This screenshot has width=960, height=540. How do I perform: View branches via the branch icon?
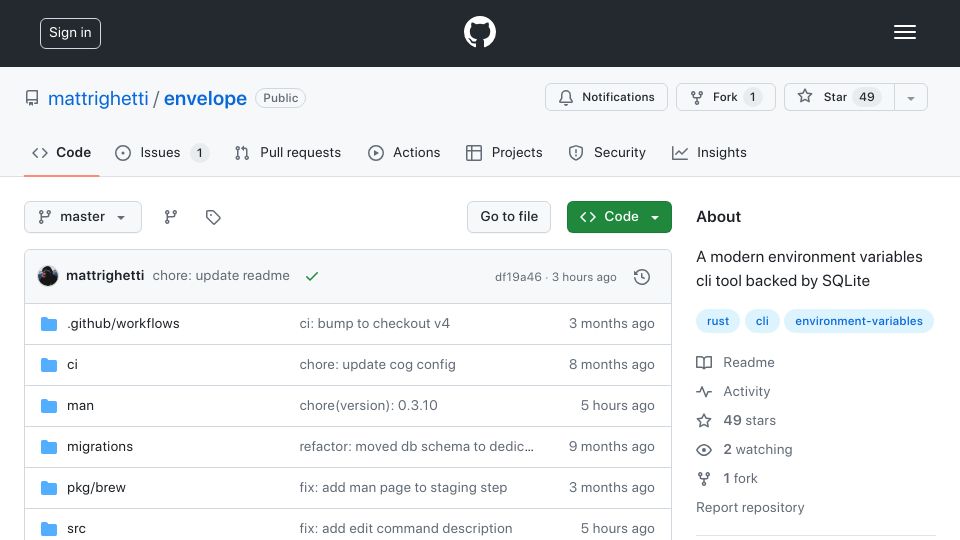coord(171,217)
